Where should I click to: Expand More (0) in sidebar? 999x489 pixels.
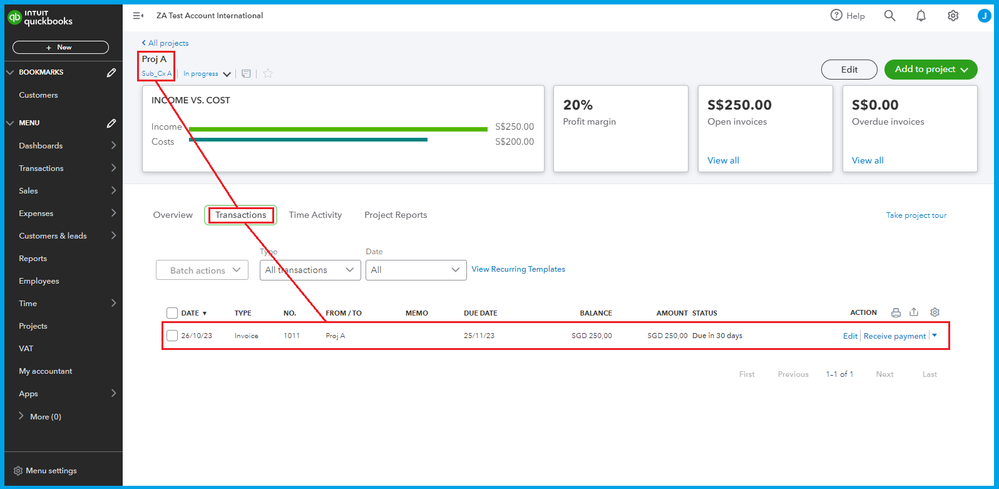coord(40,416)
